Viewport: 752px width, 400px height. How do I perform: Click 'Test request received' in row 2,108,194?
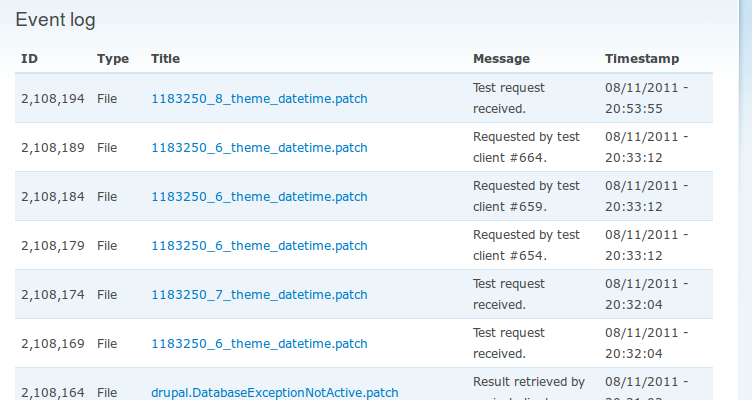[x=509, y=98]
